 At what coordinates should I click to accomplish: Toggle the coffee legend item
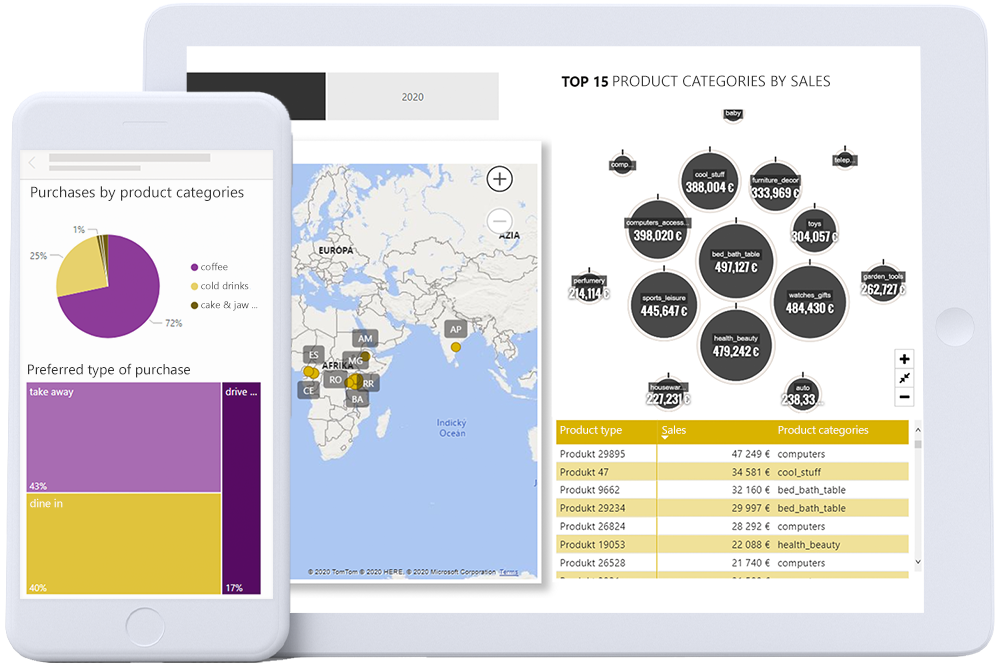[x=213, y=267]
